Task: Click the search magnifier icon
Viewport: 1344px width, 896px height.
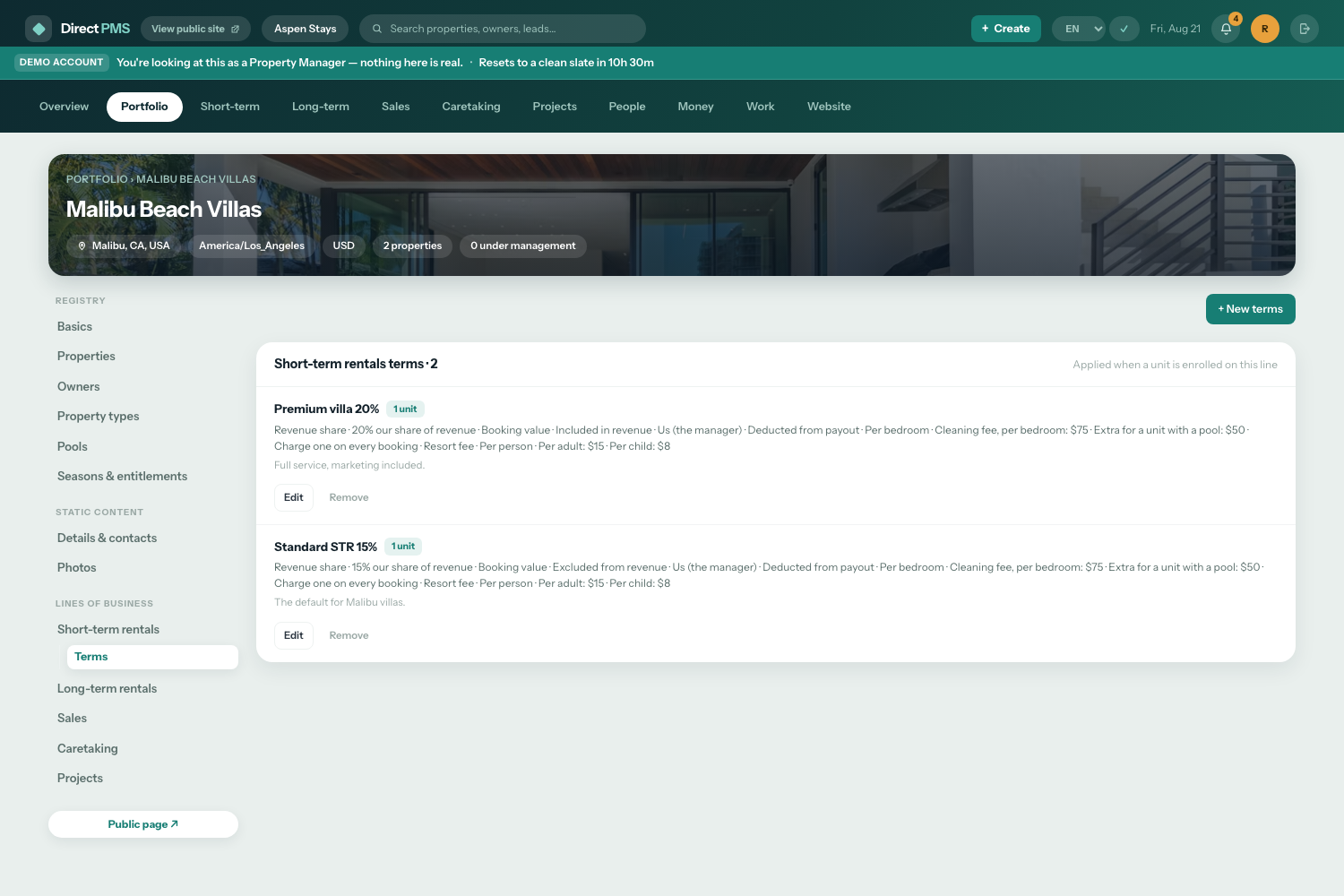Action: (377, 29)
